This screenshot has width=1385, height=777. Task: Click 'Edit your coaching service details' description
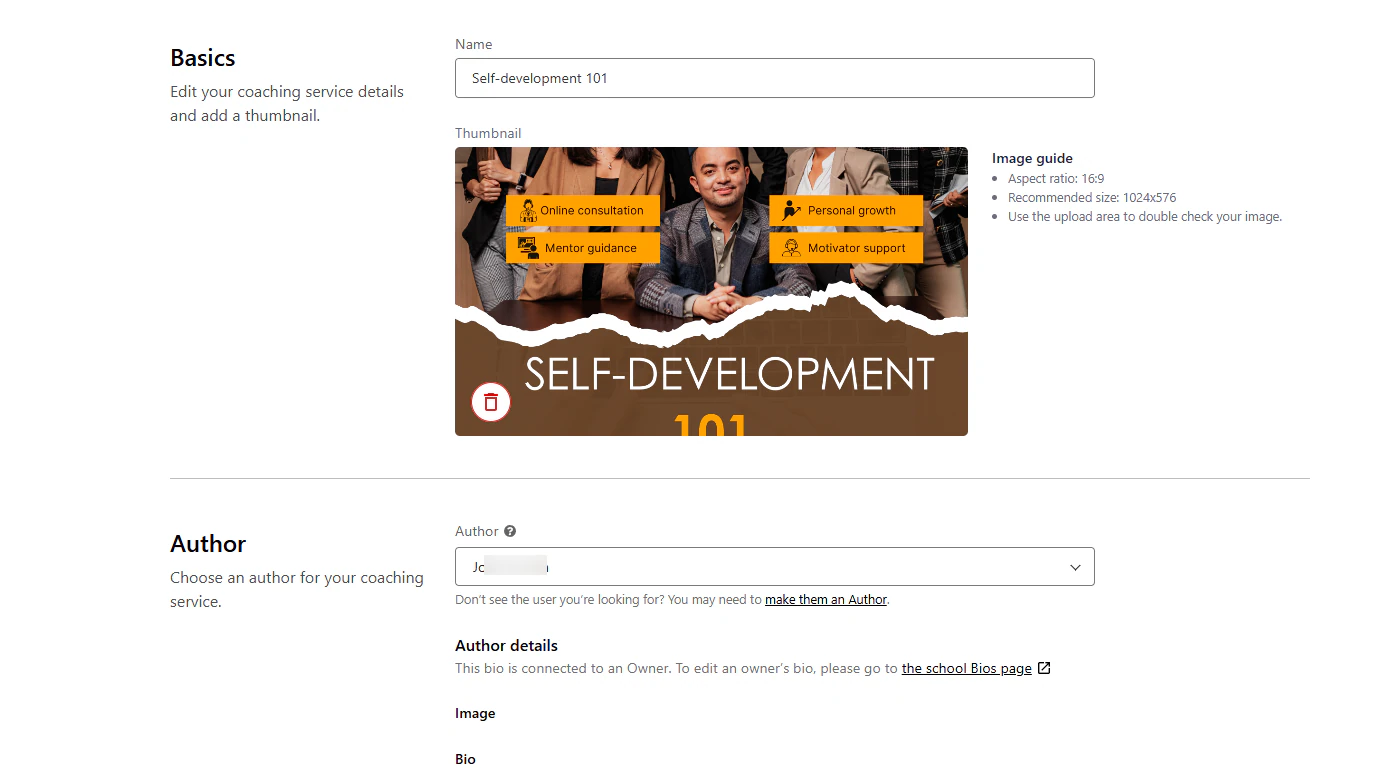[x=287, y=104]
